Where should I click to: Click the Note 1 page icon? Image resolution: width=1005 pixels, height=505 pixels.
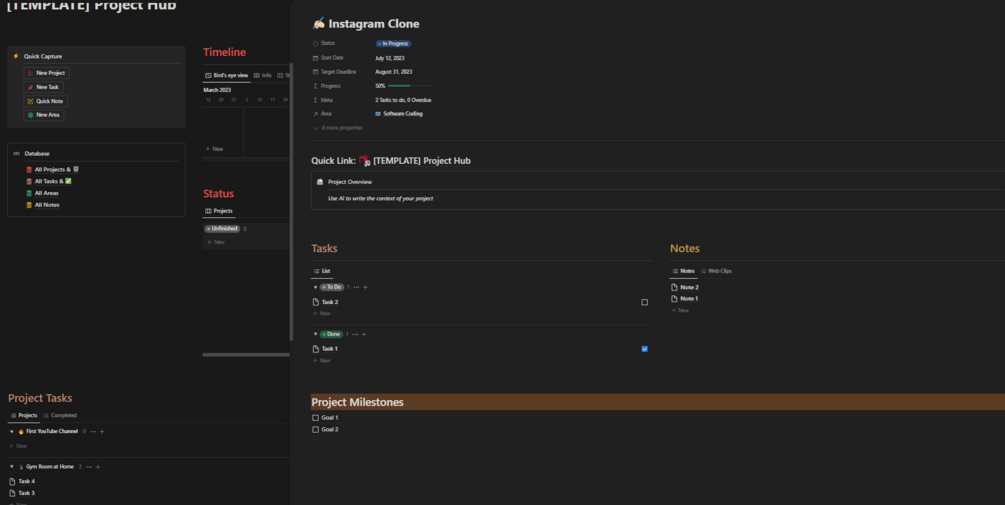coord(674,299)
